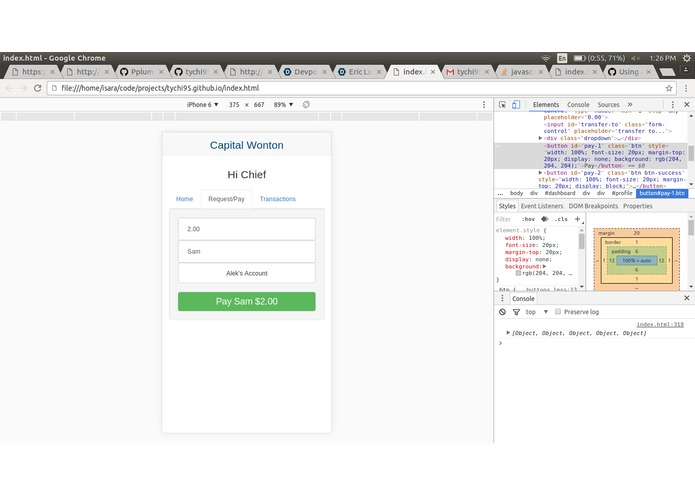The image size is (695, 494).
Task: Switch to the javasc browser tab
Action: click(522, 71)
